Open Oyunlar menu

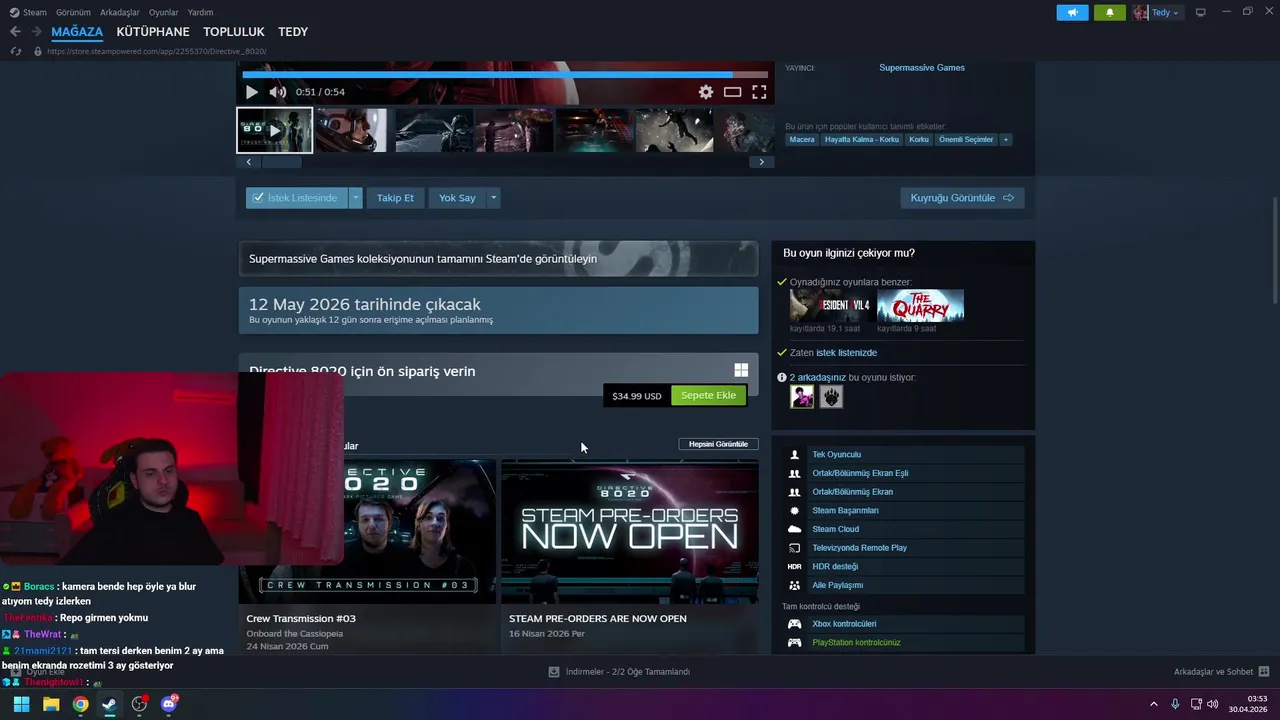pyautogui.click(x=164, y=12)
